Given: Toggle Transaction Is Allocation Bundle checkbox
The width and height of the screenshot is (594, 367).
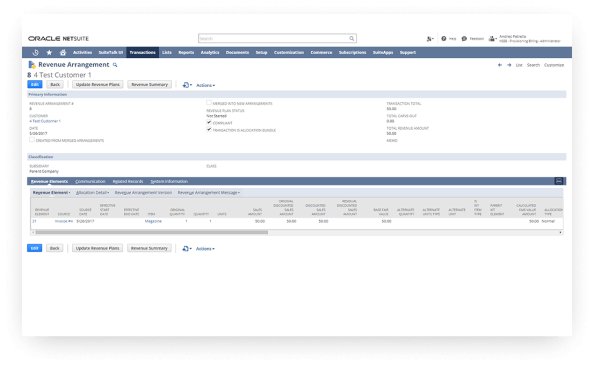Looking at the screenshot, I should pos(209,130).
